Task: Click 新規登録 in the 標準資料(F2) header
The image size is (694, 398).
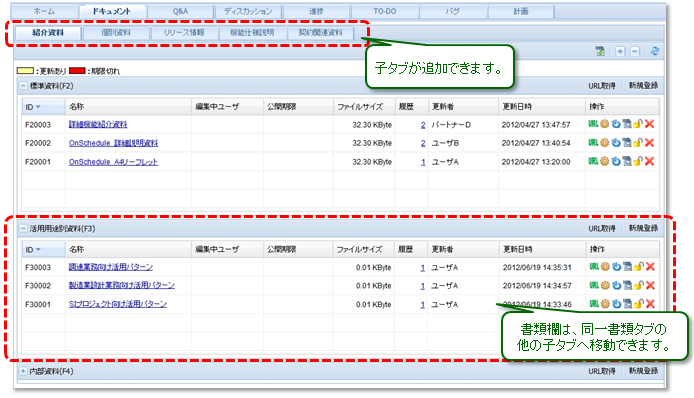Action: click(644, 85)
